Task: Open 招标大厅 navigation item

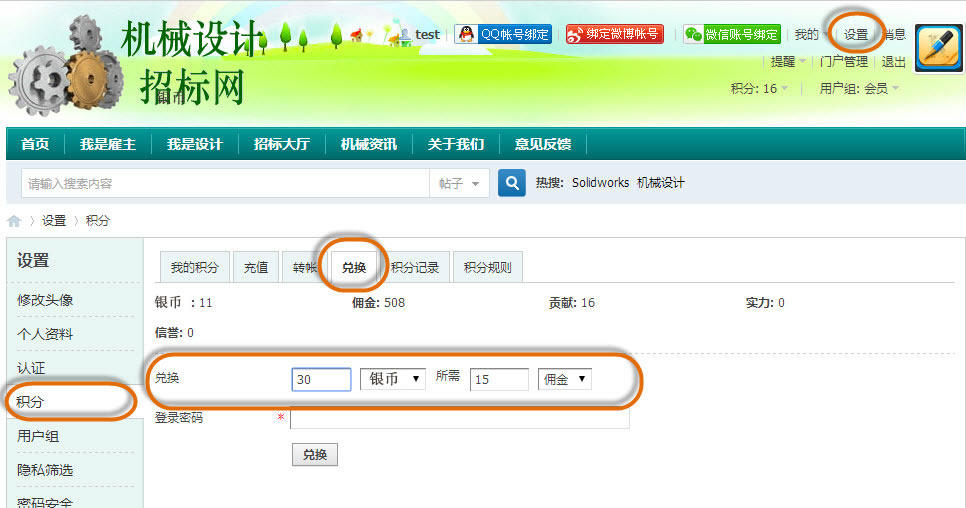Action: pyautogui.click(x=282, y=144)
